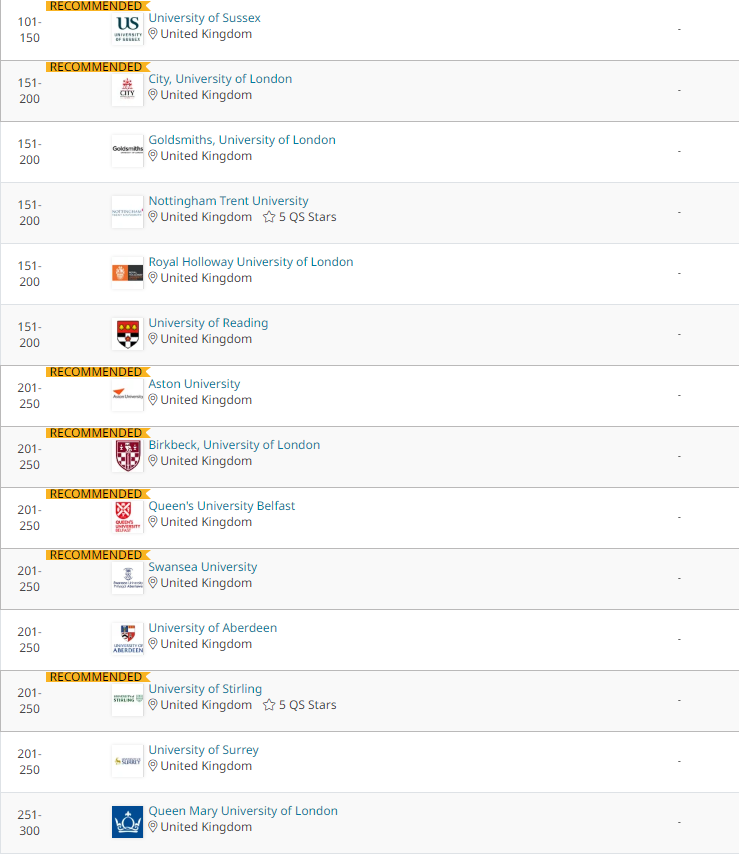Click the Queen's University Belfast logo

[127, 516]
